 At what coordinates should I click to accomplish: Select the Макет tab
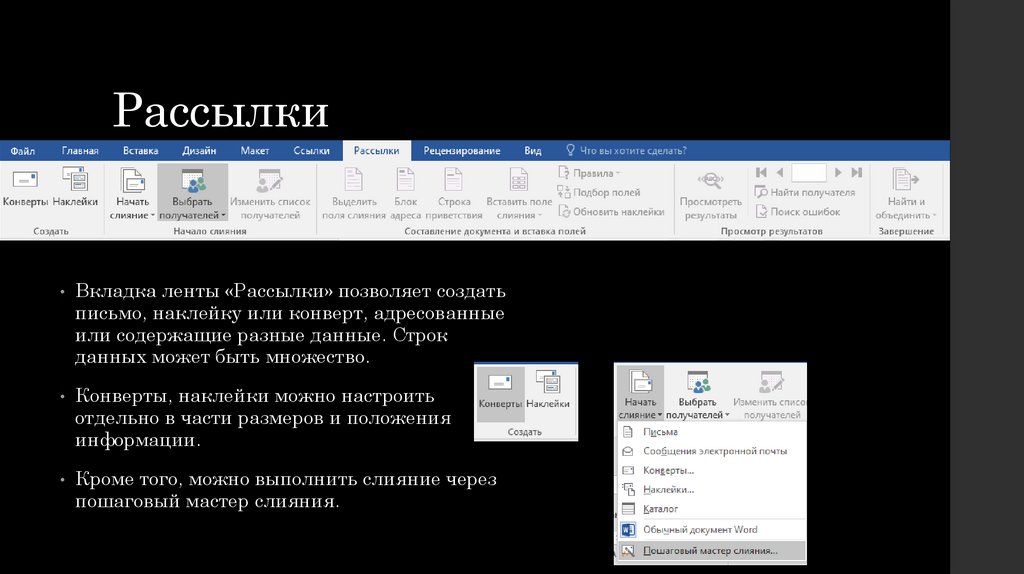[255, 151]
